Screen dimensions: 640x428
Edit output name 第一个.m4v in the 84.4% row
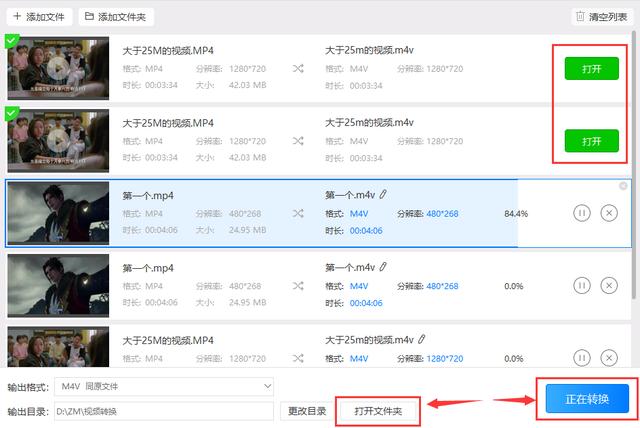(x=383, y=195)
